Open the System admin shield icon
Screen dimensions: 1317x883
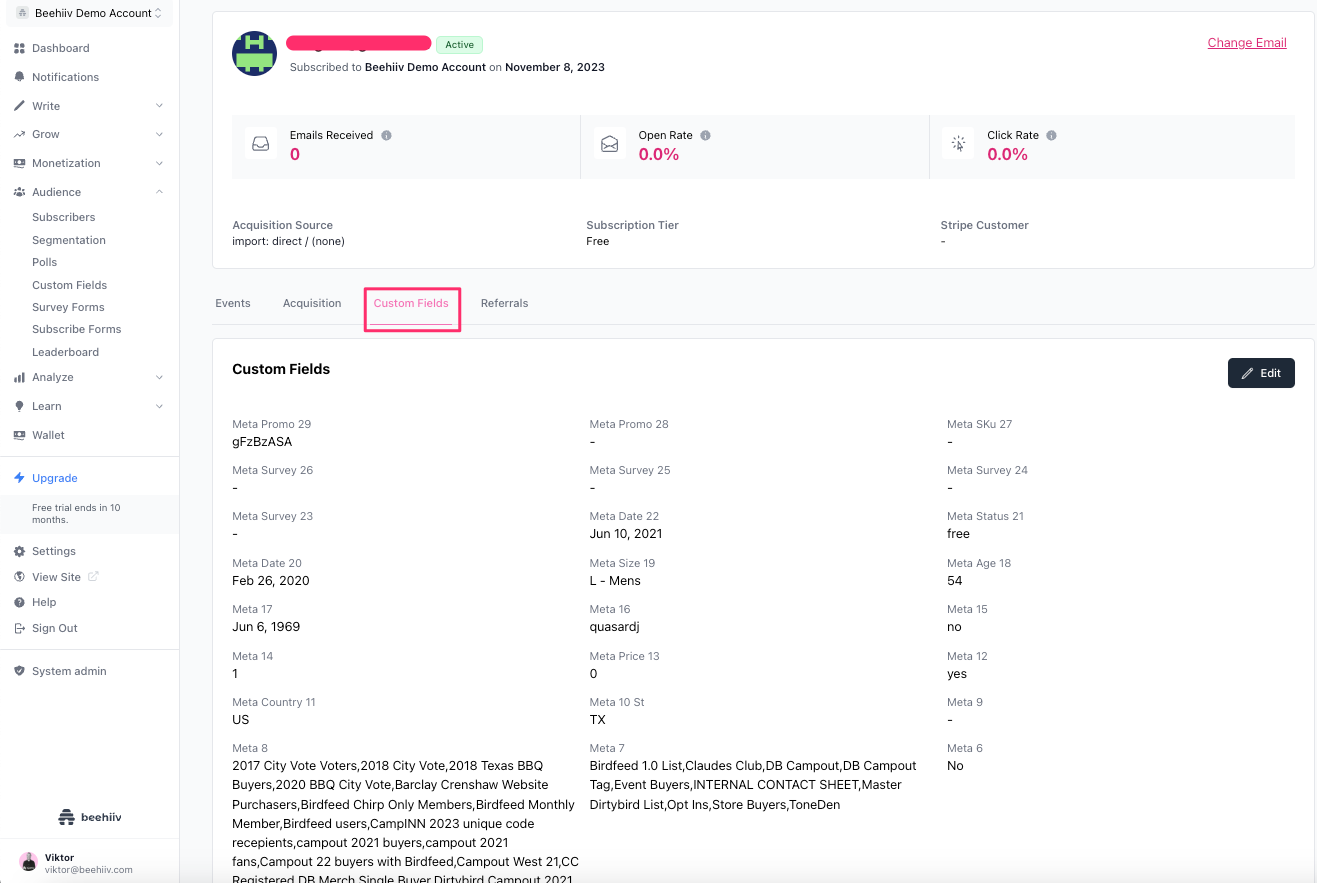pos(22,671)
